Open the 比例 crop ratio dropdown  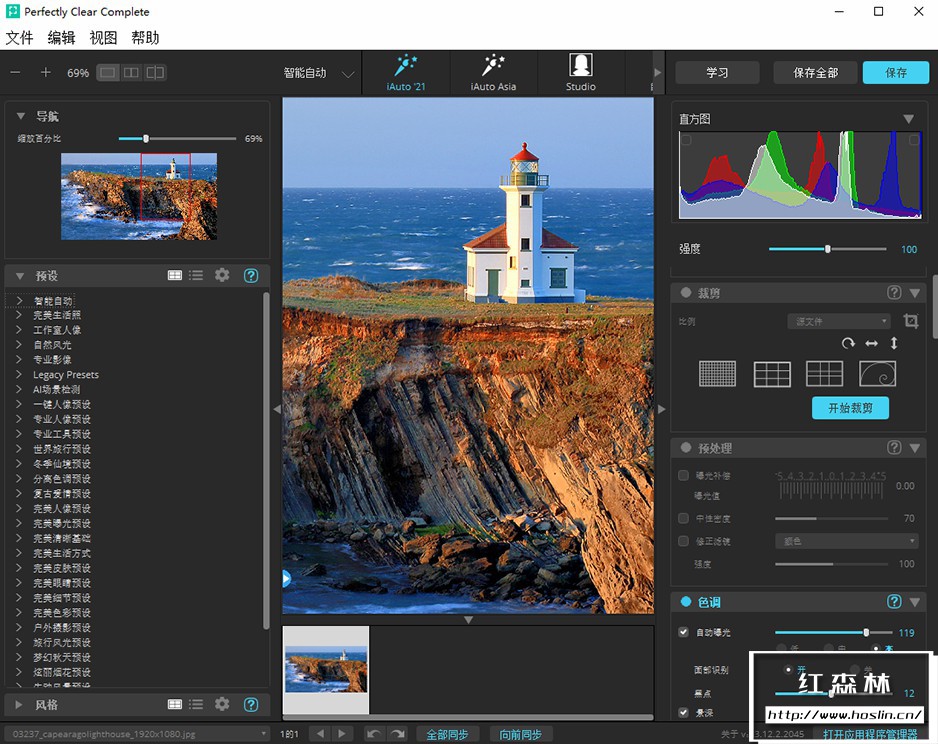point(838,321)
